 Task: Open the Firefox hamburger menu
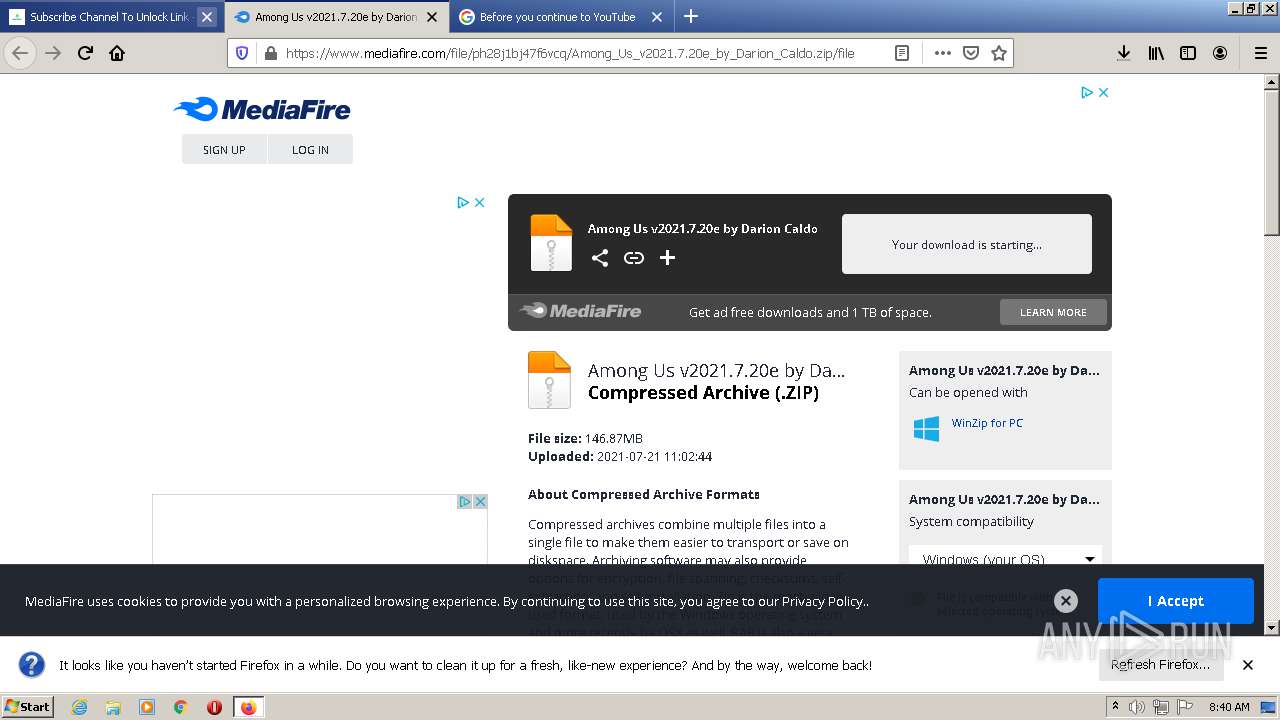point(1260,53)
